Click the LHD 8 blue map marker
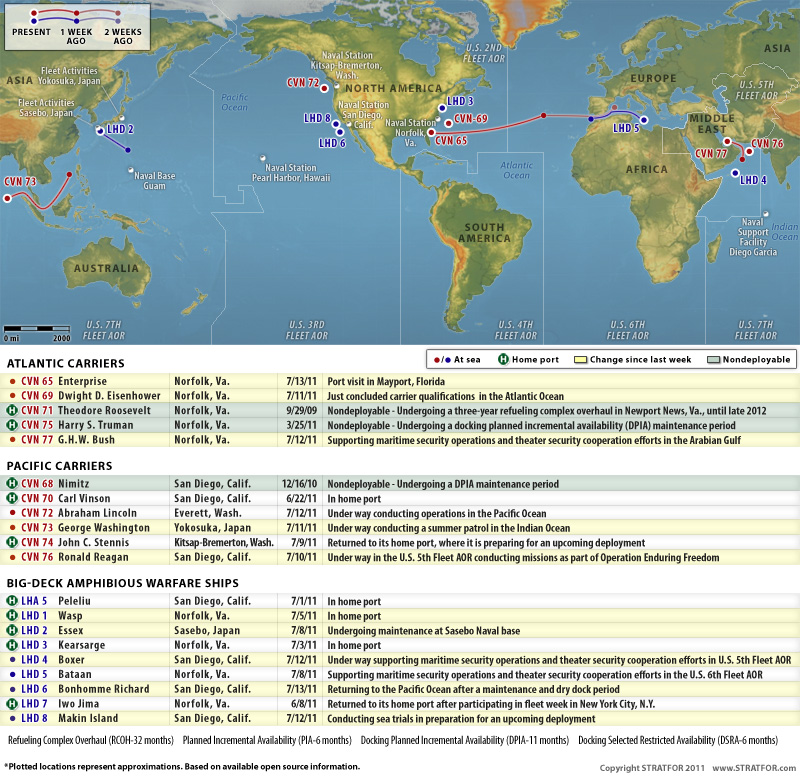 (x=336, y=124)
